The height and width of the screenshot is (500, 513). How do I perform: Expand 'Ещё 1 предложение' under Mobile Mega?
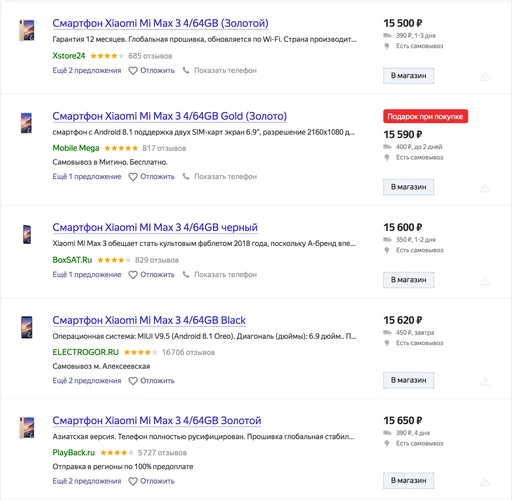[87, 176]
